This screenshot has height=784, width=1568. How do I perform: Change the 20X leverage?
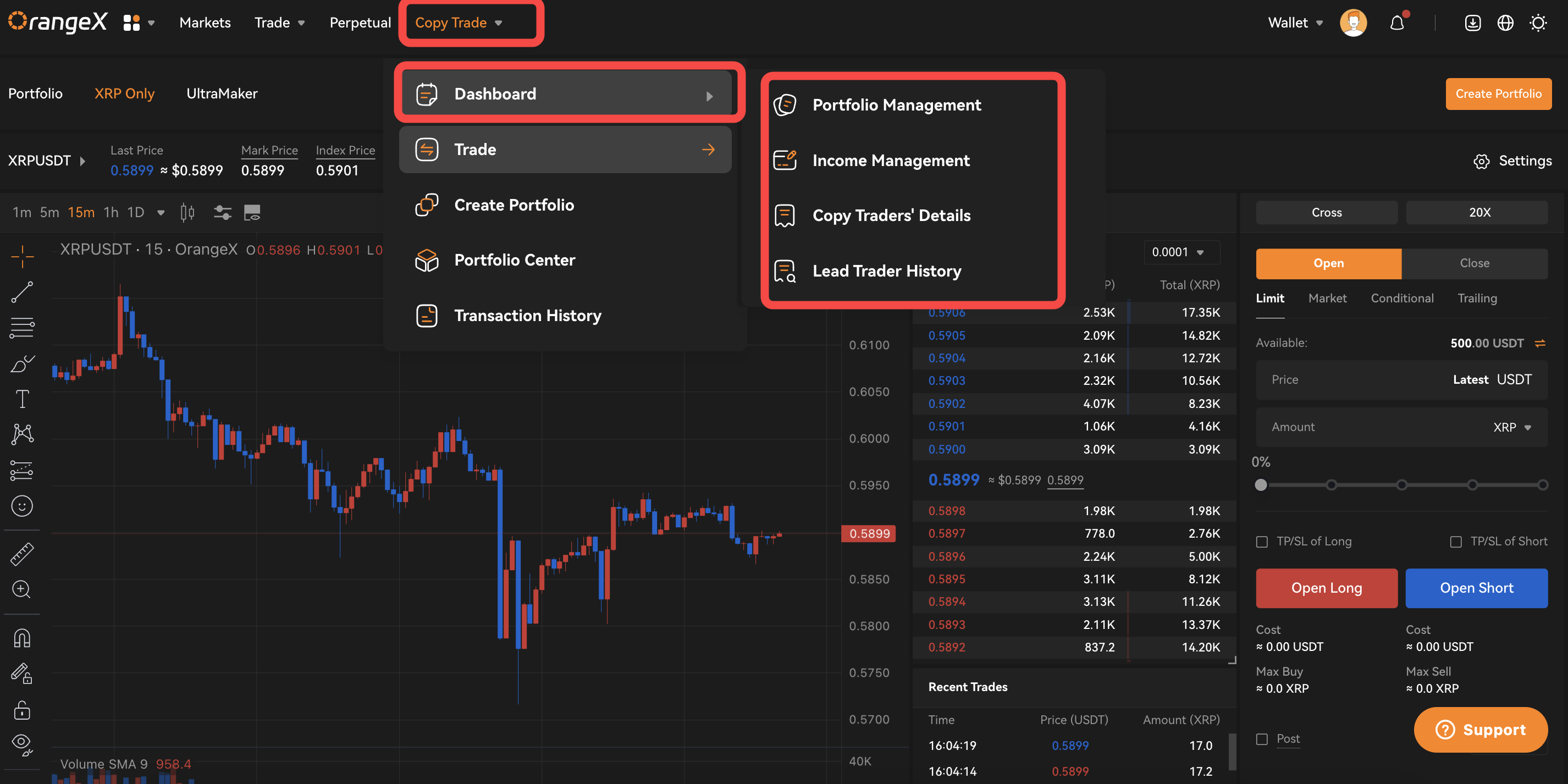tap(1477, 212)
